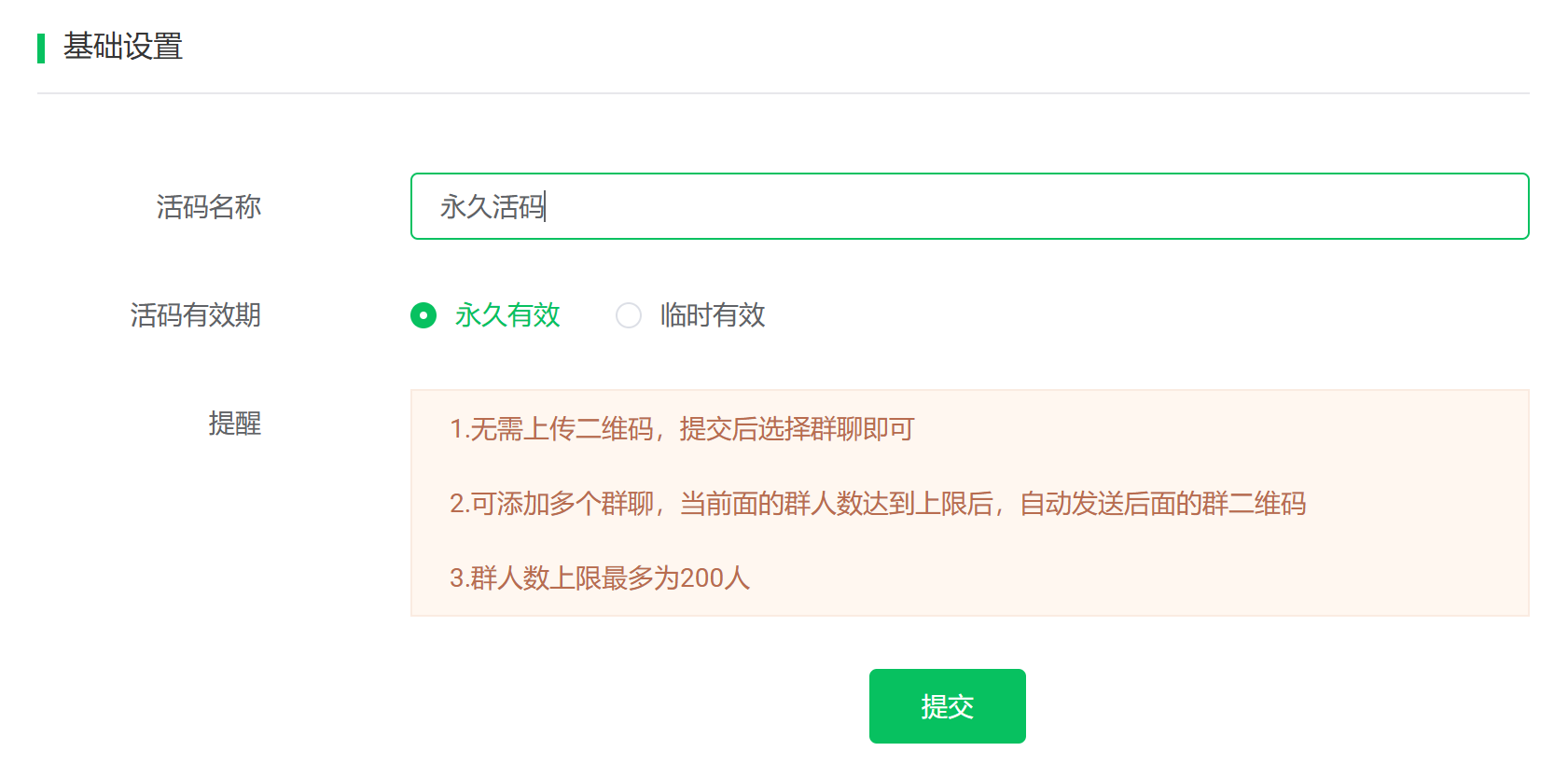
Task: Click reminder line 1 about 无需上传二维码
Action: pos(682,429)
